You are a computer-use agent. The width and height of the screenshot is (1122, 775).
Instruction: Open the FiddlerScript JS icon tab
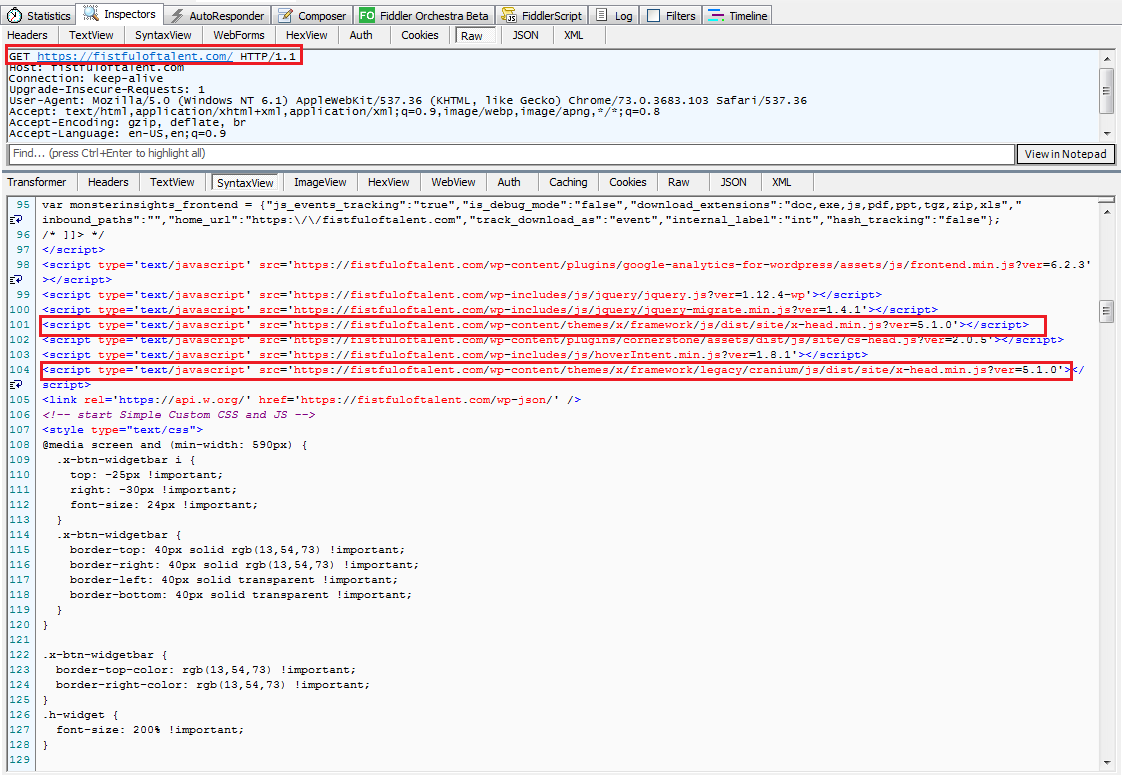tap(510, 16)
